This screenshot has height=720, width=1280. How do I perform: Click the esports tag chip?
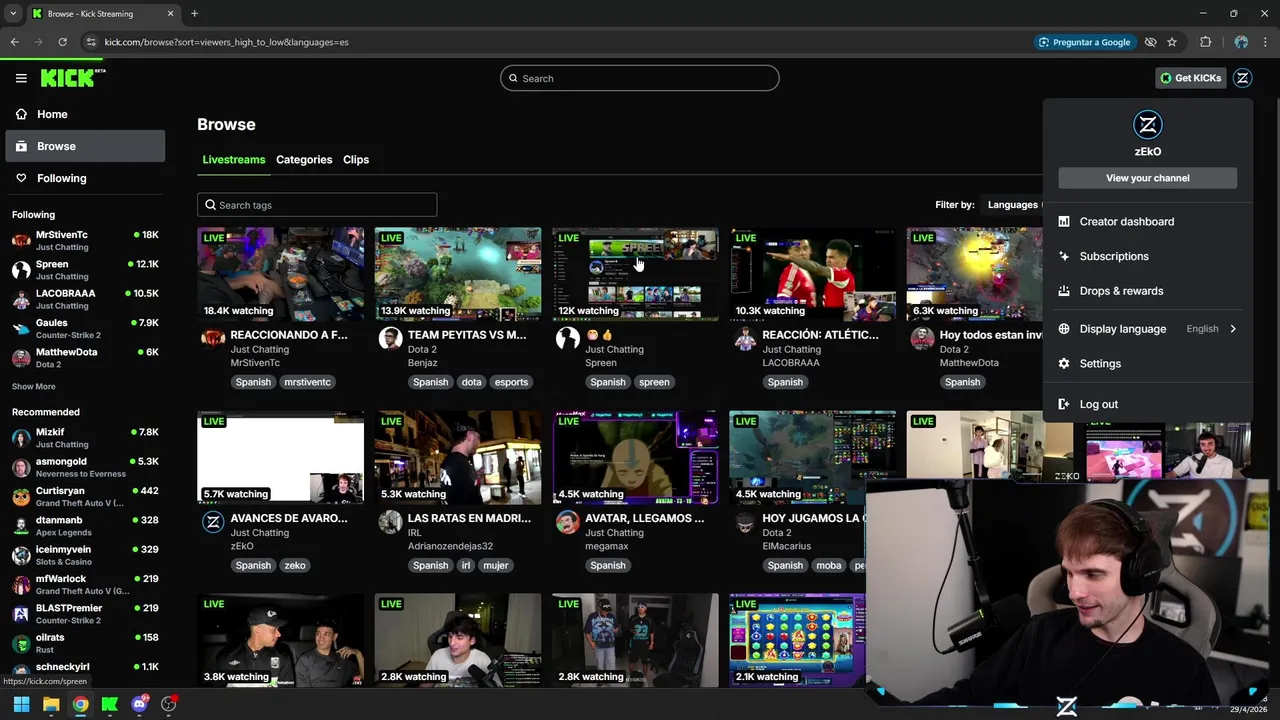[x=511, y=382]
